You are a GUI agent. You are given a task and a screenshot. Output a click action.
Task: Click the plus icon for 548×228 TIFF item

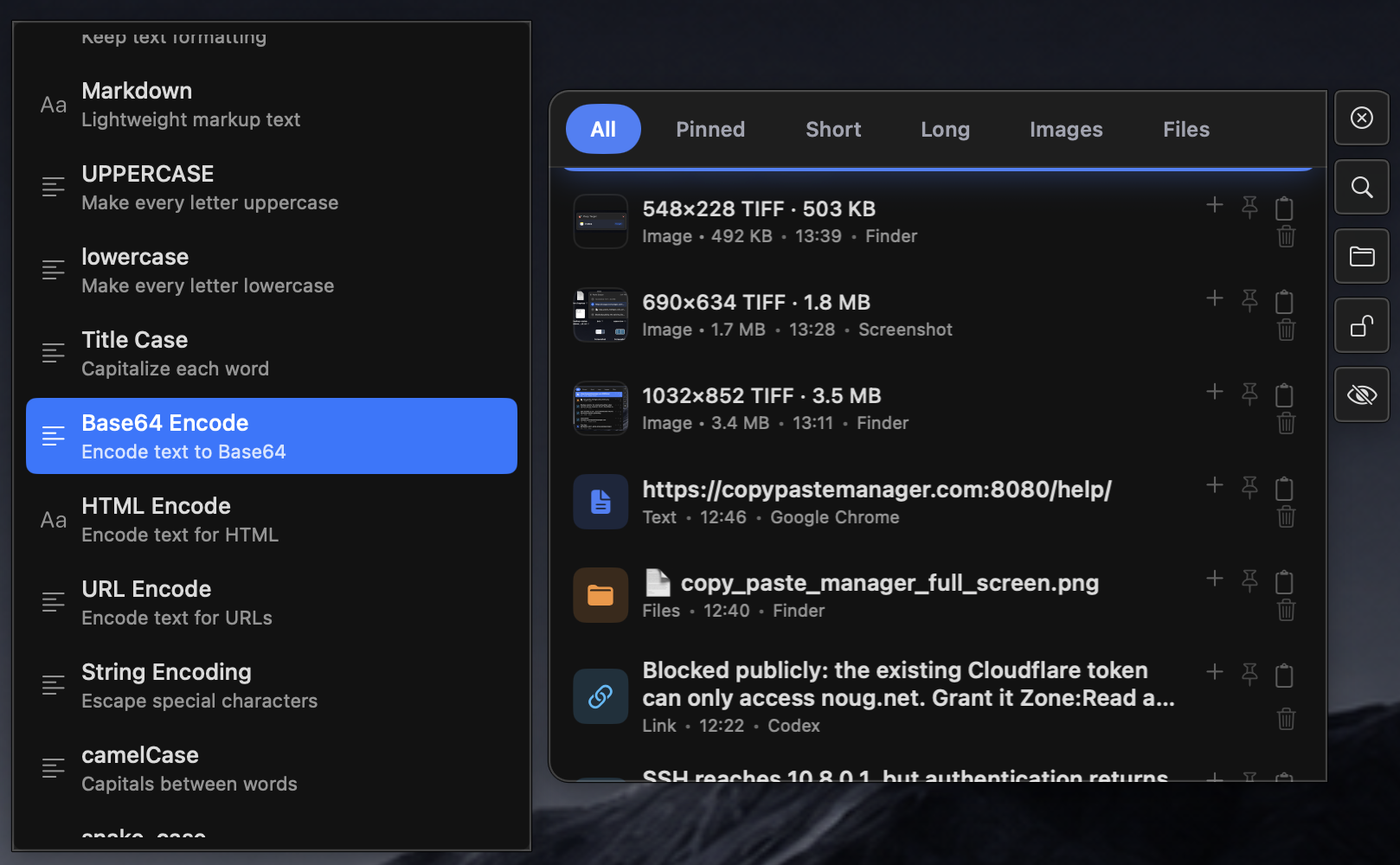[1215, 205]
